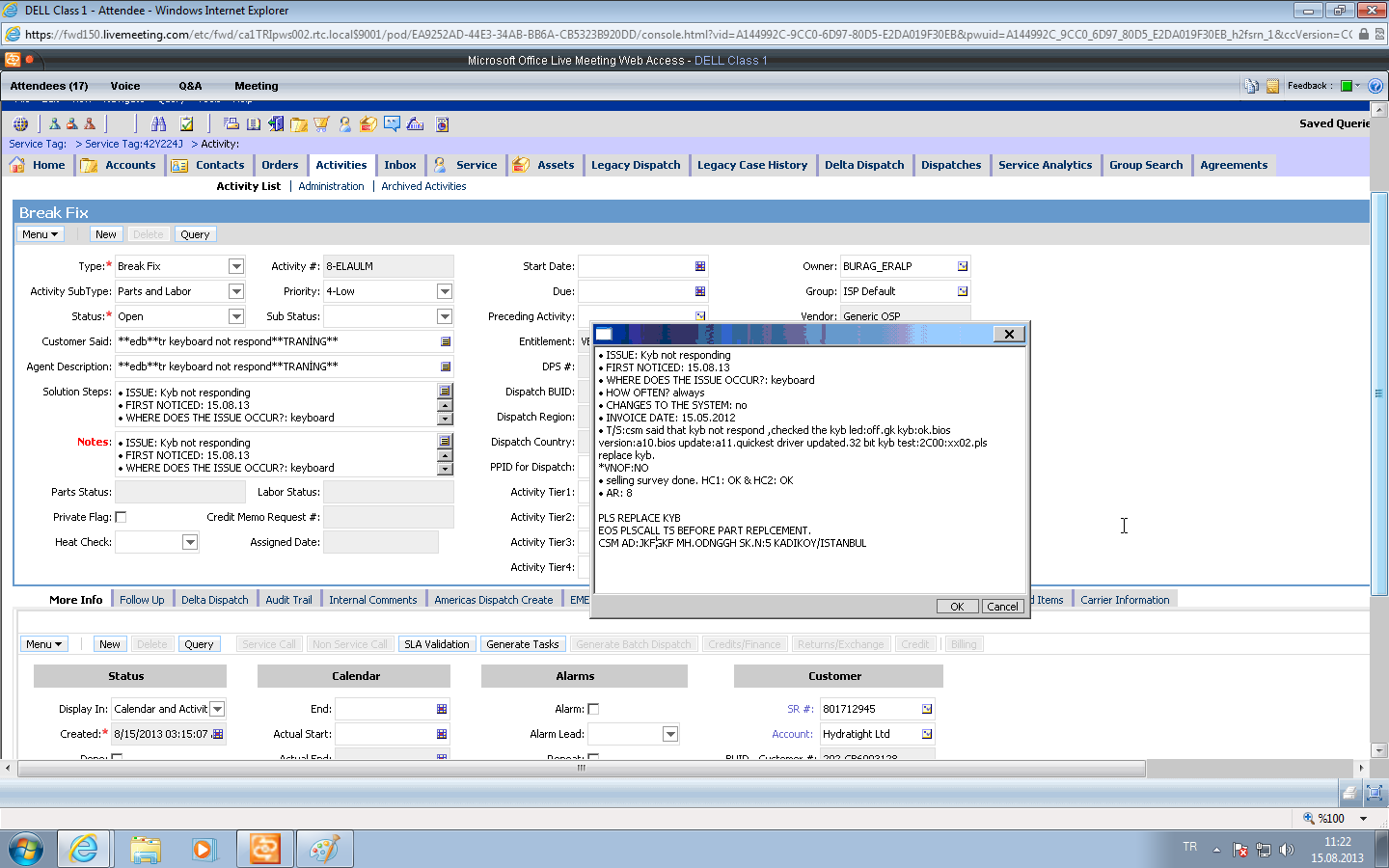This screenshot has width=1389, height=868.
Task: Enable the Alarm checkbox
Action: click(x=593, y=709)
